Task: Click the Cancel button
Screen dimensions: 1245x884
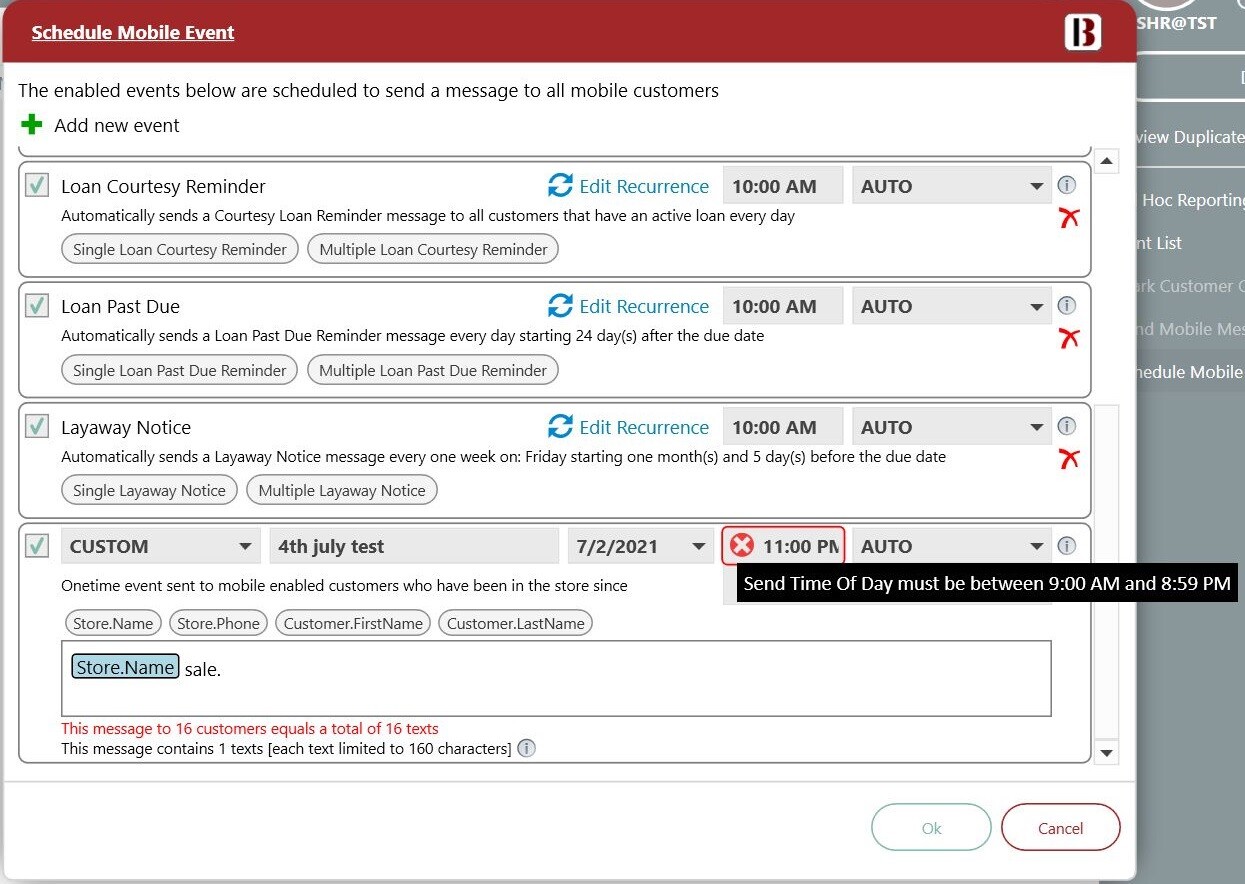Action: click(x=1060, y=827)
